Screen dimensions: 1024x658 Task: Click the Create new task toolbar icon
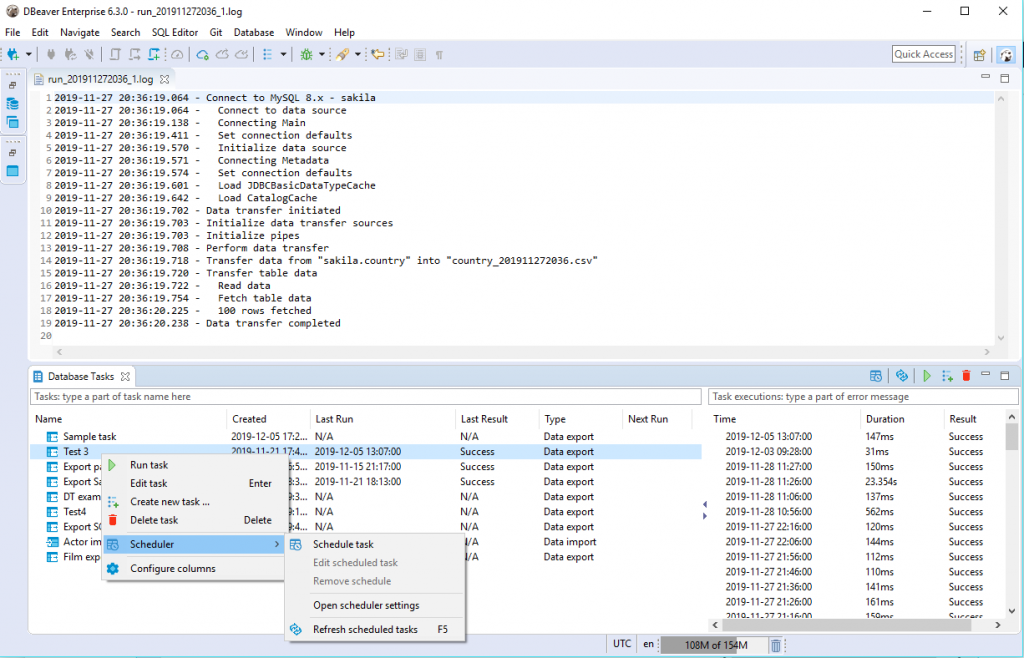pyautogui.click(x=947, y=375)
